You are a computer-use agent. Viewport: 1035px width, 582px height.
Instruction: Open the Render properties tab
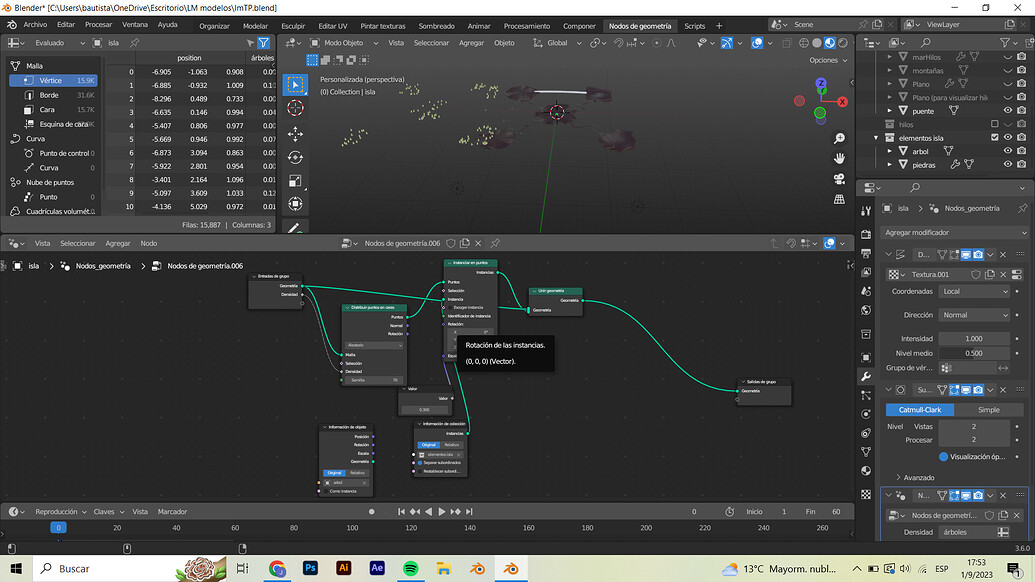[865, 234]
